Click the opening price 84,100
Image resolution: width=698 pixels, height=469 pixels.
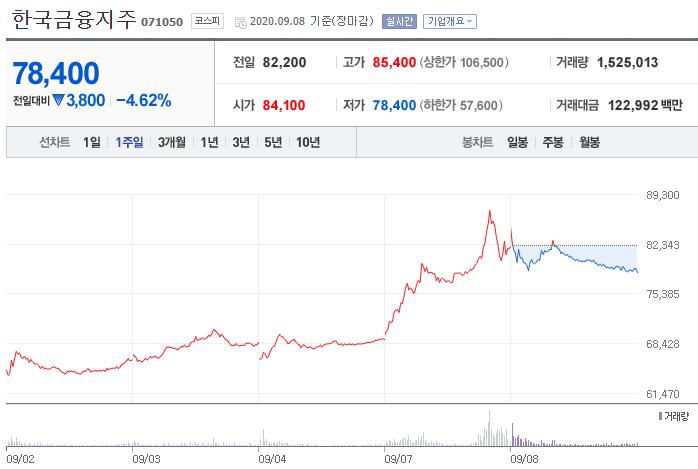click(284, 105)
